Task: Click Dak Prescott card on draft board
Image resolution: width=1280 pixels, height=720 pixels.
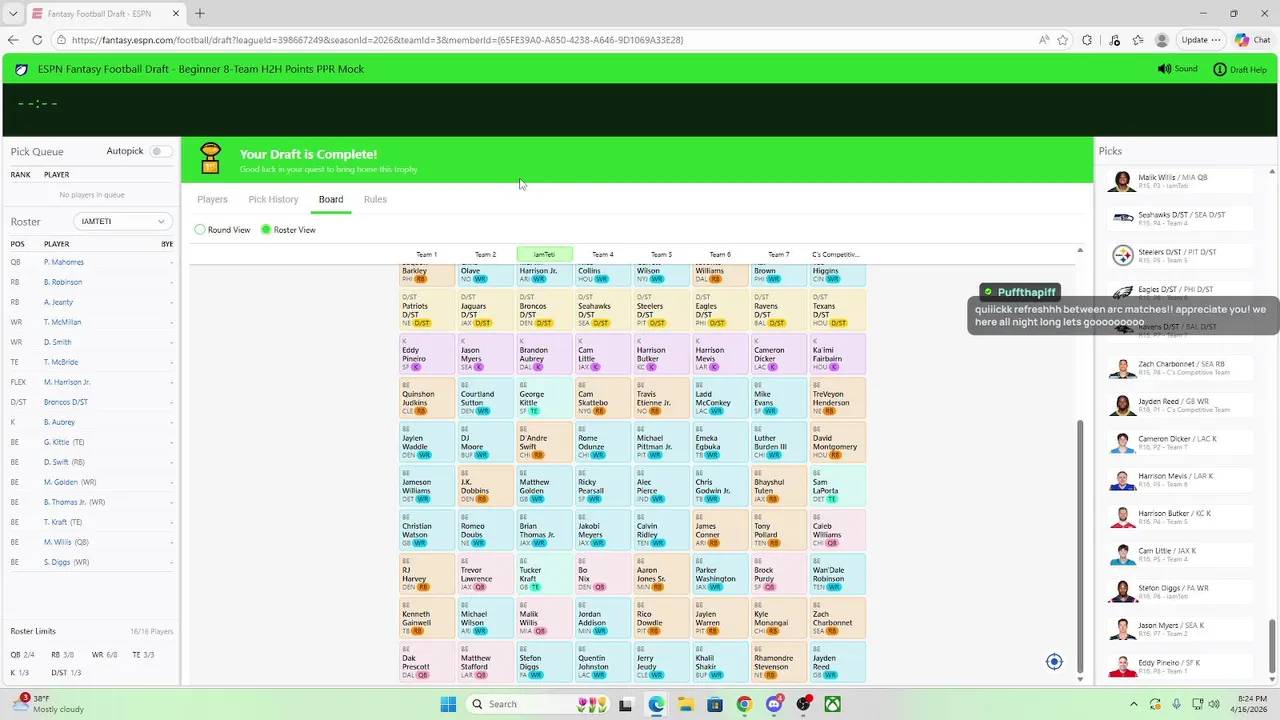Action: pyautogui.click(x=427, y=662)
